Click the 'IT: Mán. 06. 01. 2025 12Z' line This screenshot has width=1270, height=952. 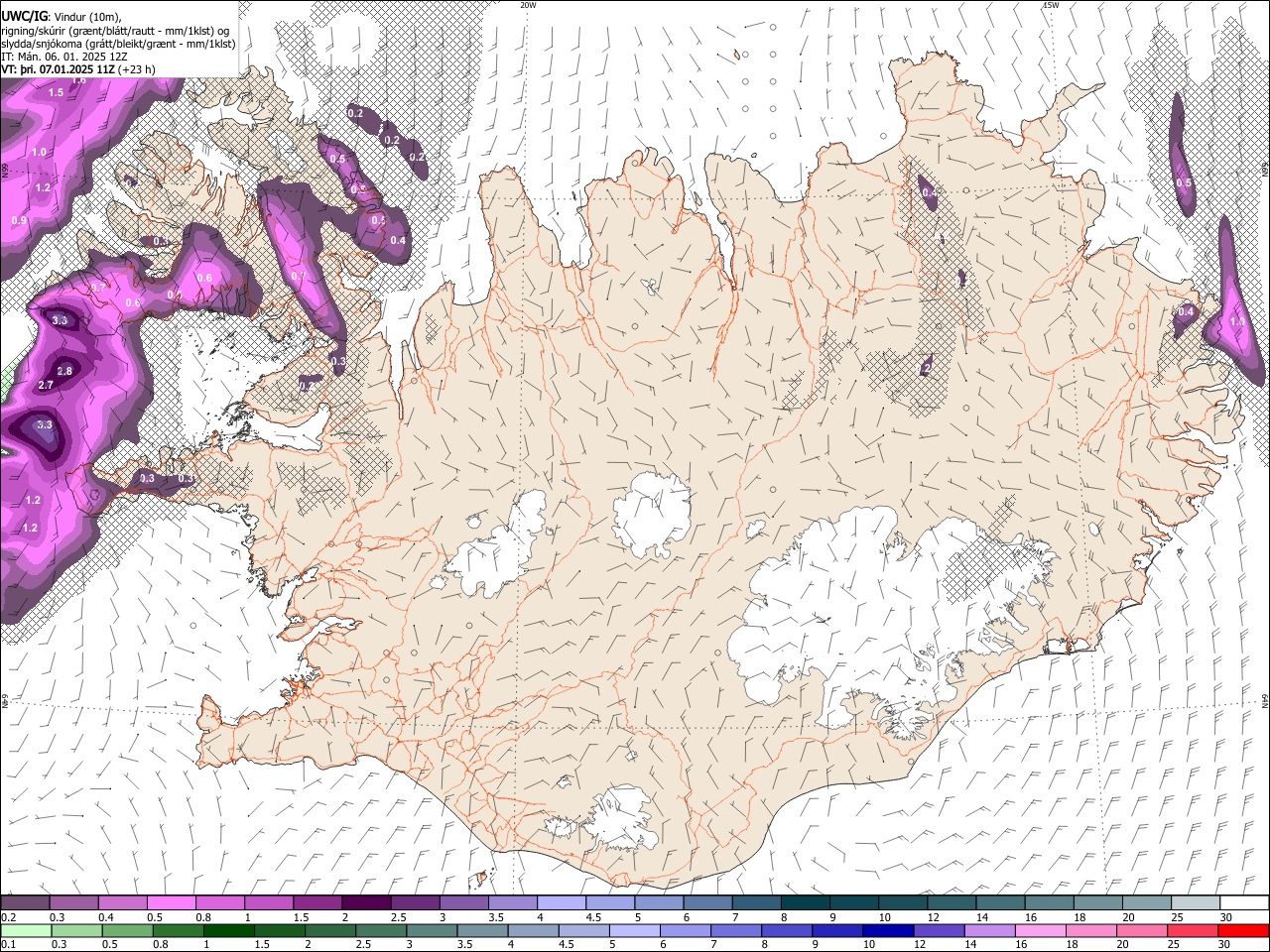tap(66, 57)
